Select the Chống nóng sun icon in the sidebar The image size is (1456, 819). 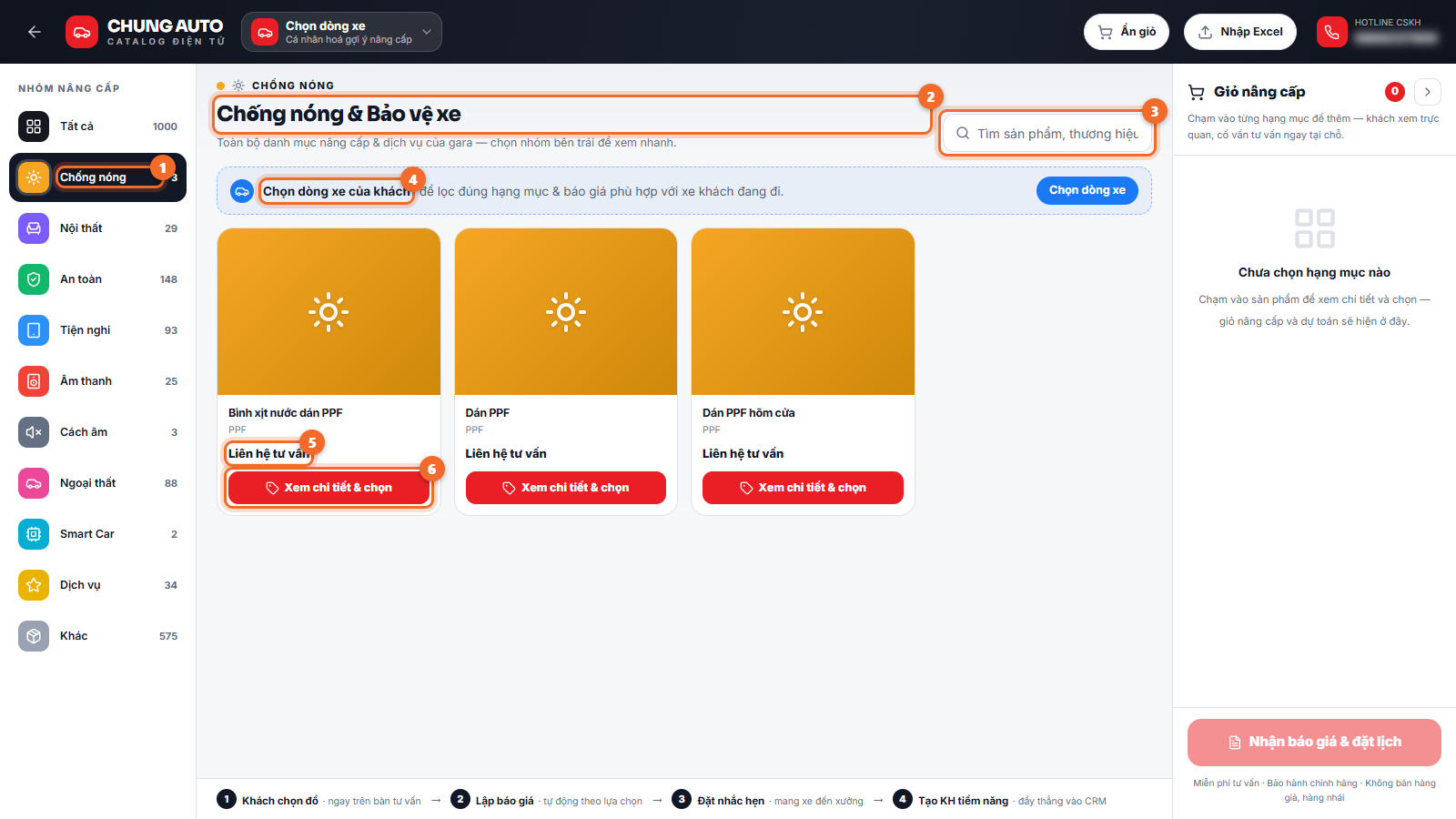(34, 177)
